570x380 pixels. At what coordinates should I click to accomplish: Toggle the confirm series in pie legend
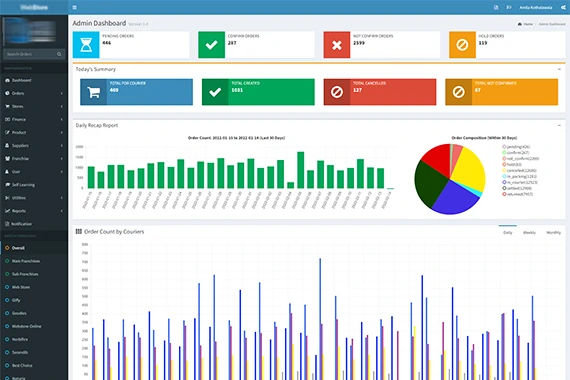tap(516, 153)
